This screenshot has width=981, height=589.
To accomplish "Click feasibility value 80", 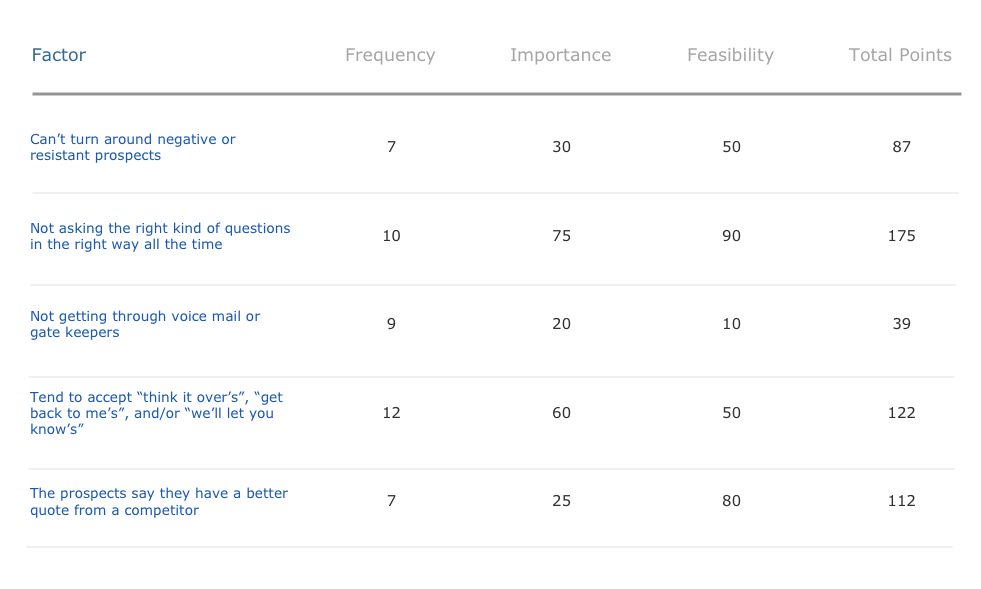I will tap(731, 501).
